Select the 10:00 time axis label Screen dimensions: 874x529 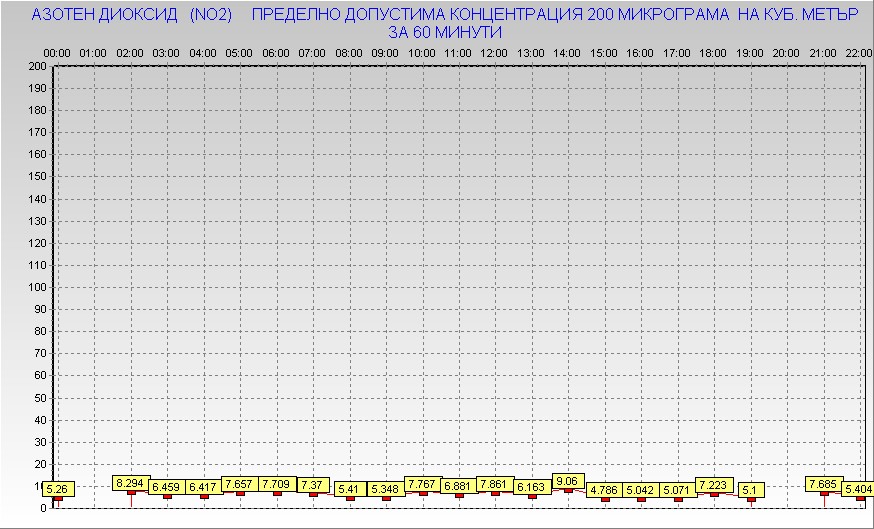click(x=421, y=54)
